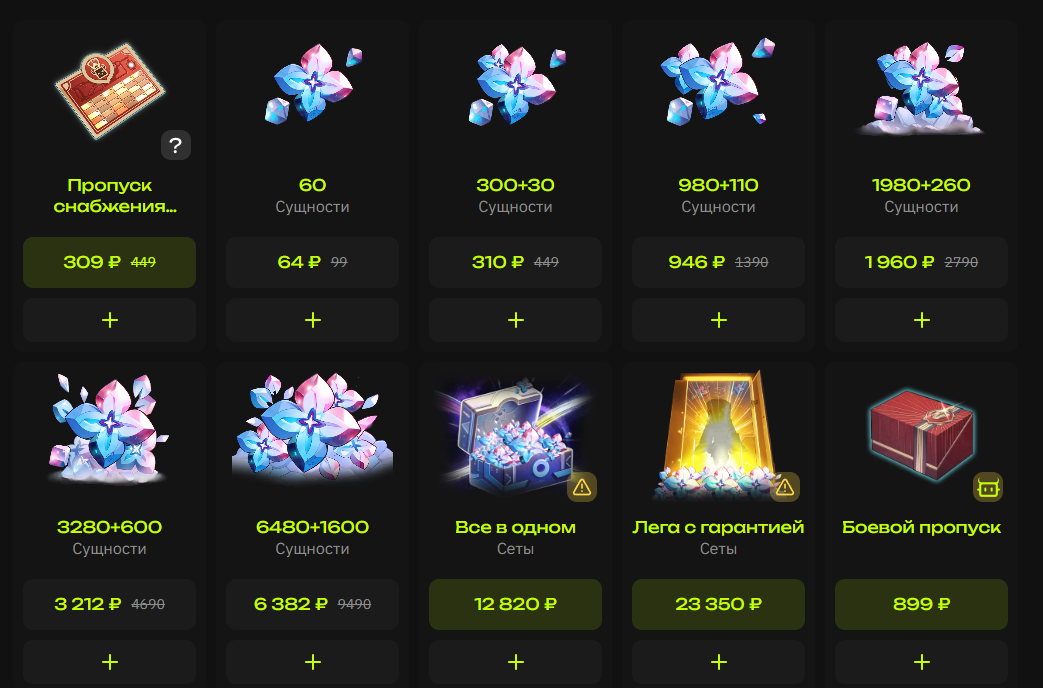The width and height of the screenshot is (1043, 688).
Task: Add 300+30 Сущности pack with plus
Action: click(x=515, y=320)
